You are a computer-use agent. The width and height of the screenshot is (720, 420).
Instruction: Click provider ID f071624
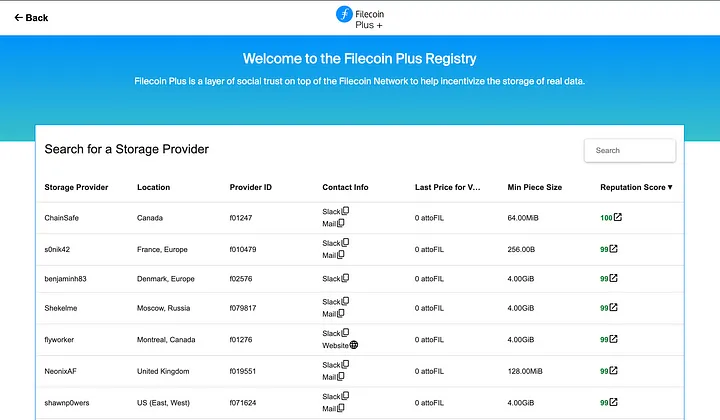(243, 403)
